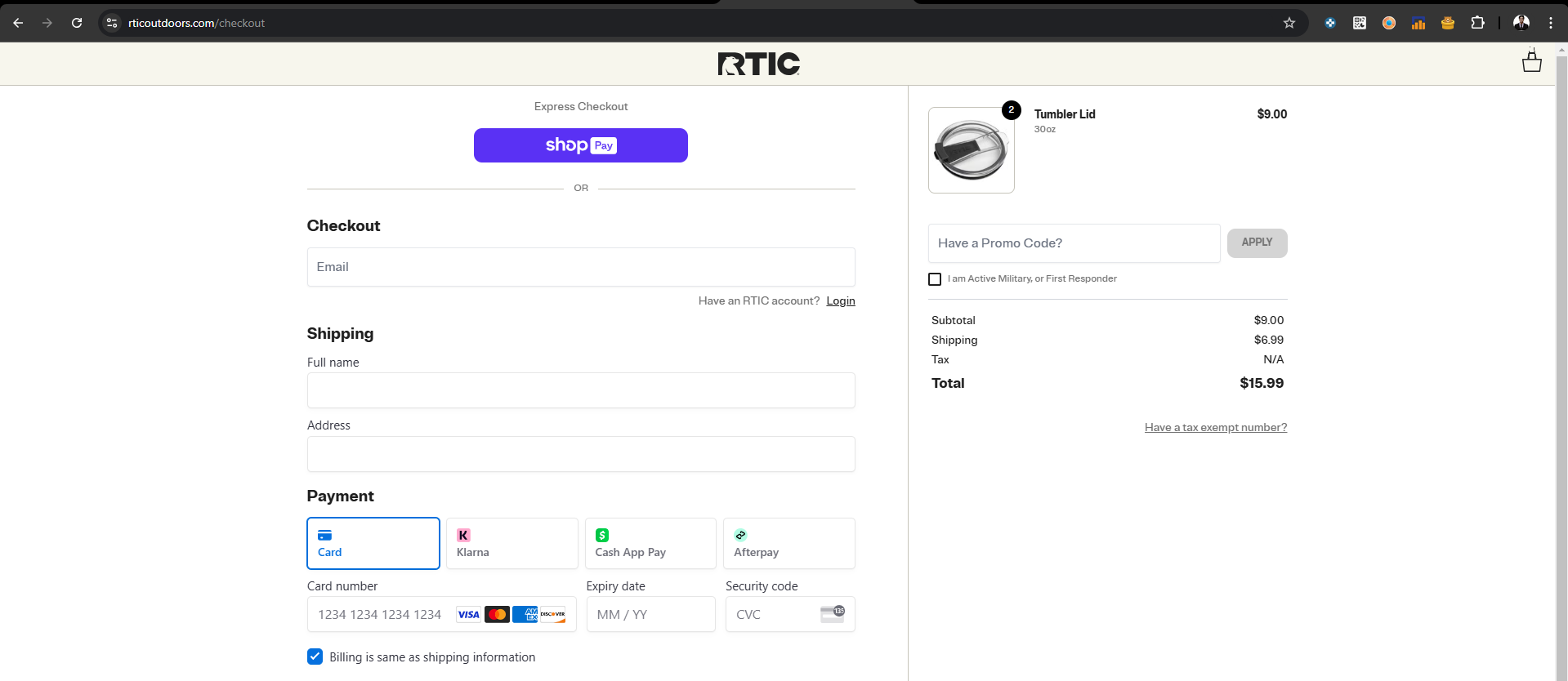Select Cash App Pay payment option

650,543
